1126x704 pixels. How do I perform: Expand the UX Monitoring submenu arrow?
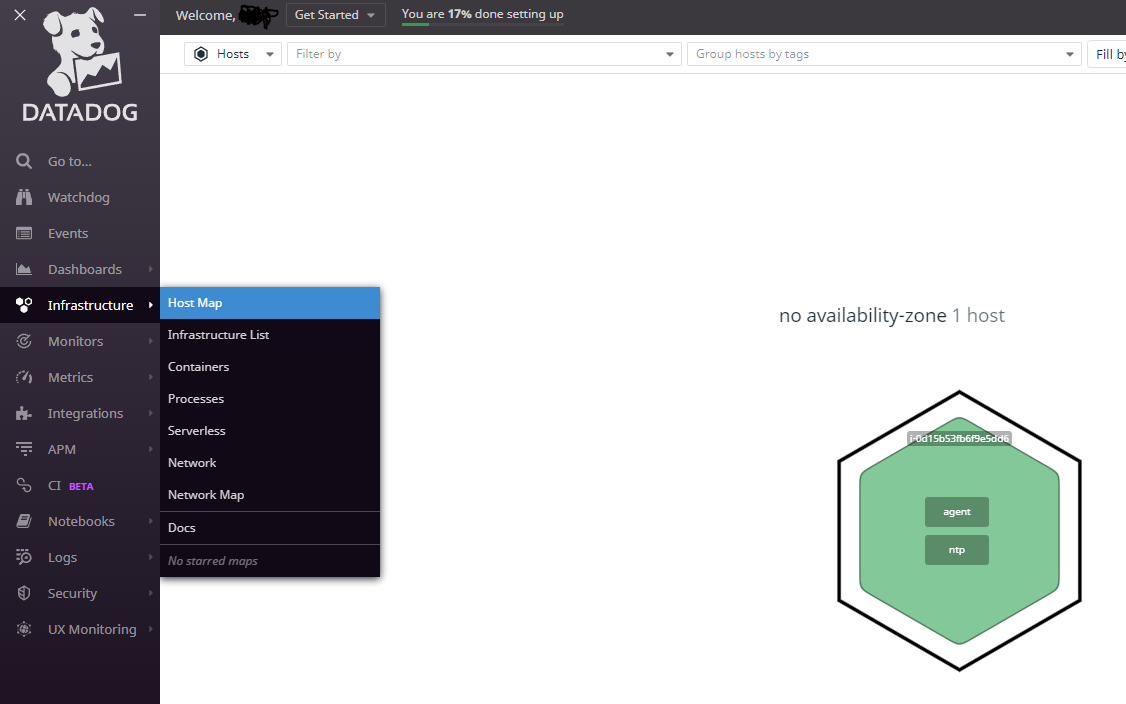coord(150,629)
